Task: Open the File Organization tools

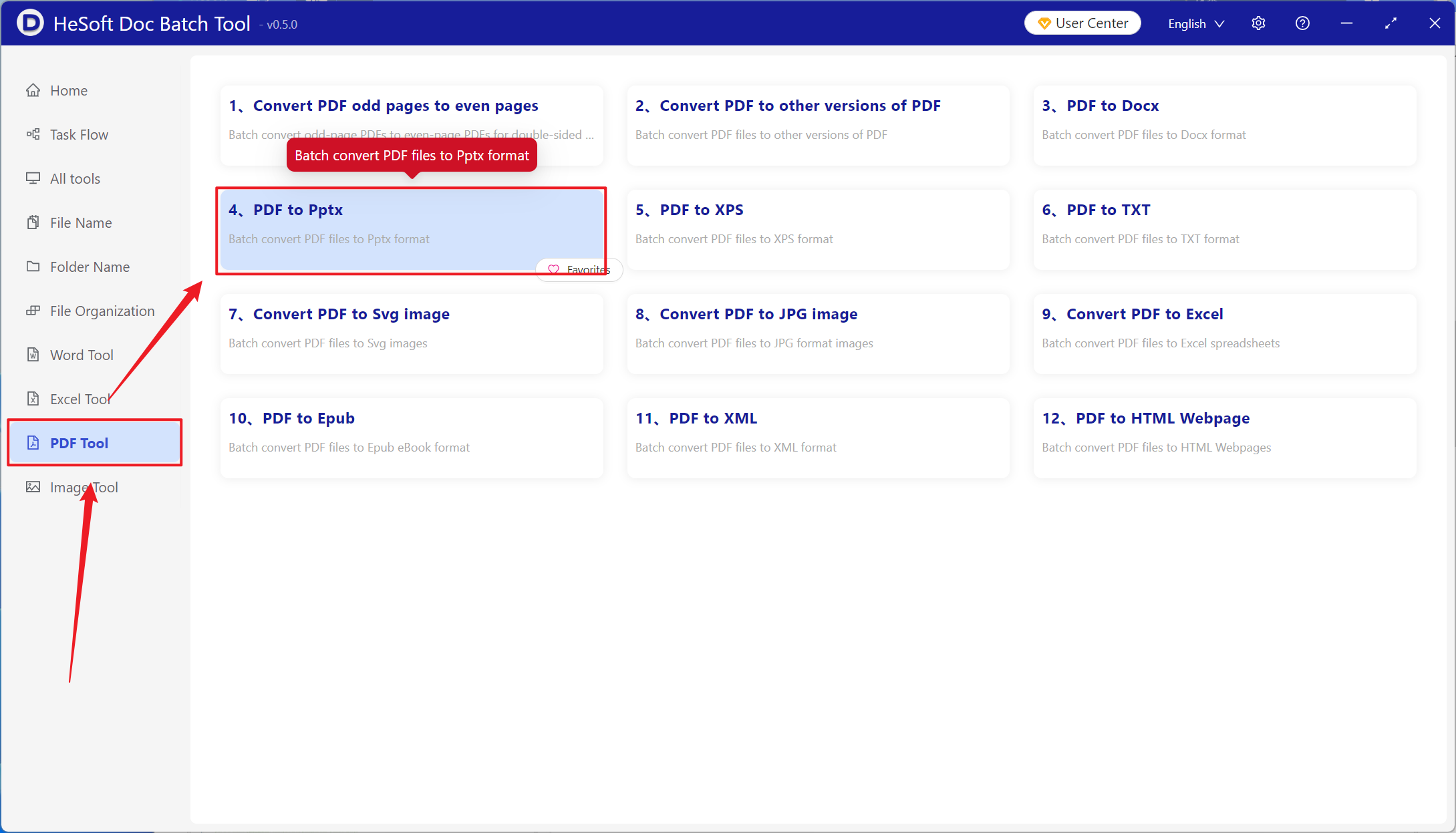Action: pyautogui.click(x=94, y=311)
